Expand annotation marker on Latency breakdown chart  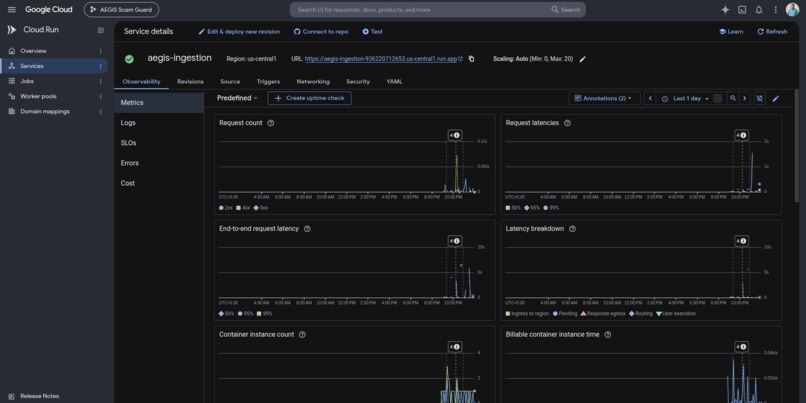click(x=741, y=241)
